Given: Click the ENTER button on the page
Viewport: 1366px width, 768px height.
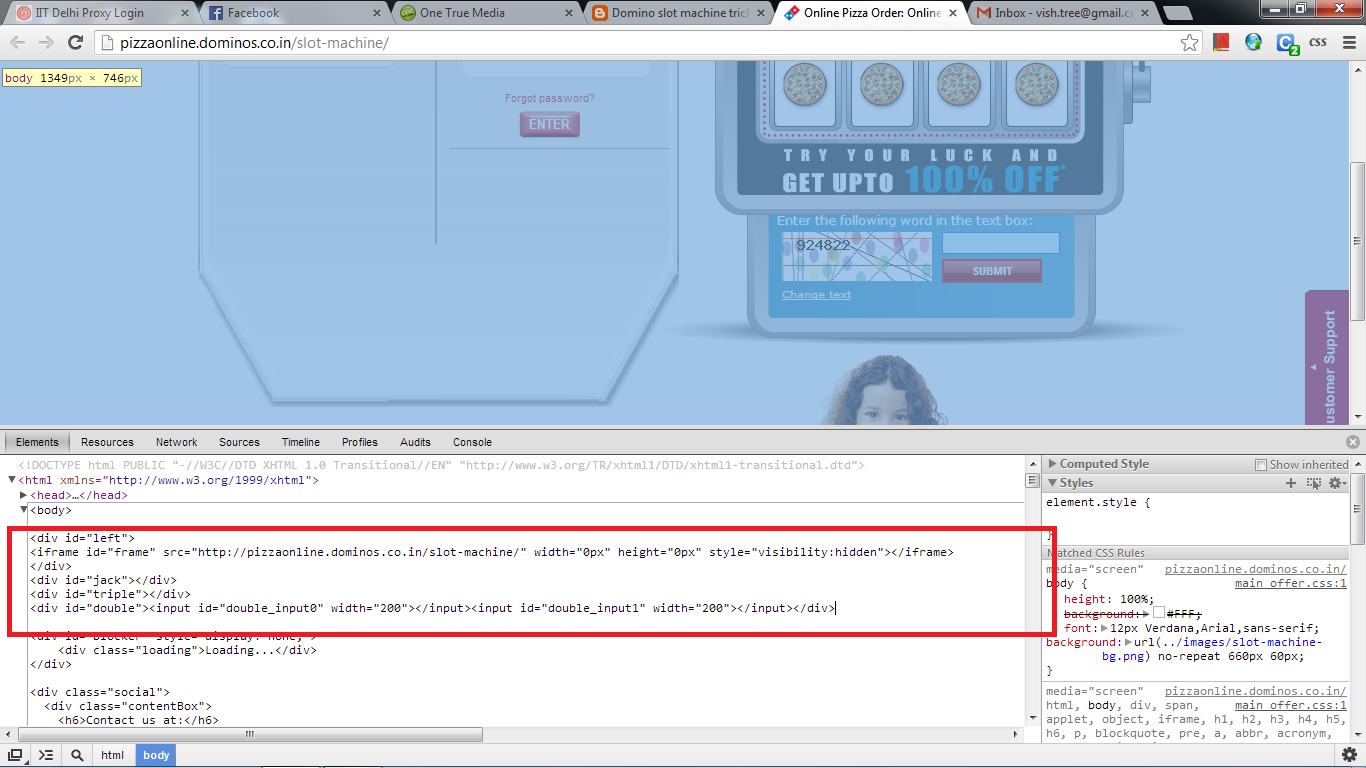Looking at the screenshot, I should tap(549, 124).
